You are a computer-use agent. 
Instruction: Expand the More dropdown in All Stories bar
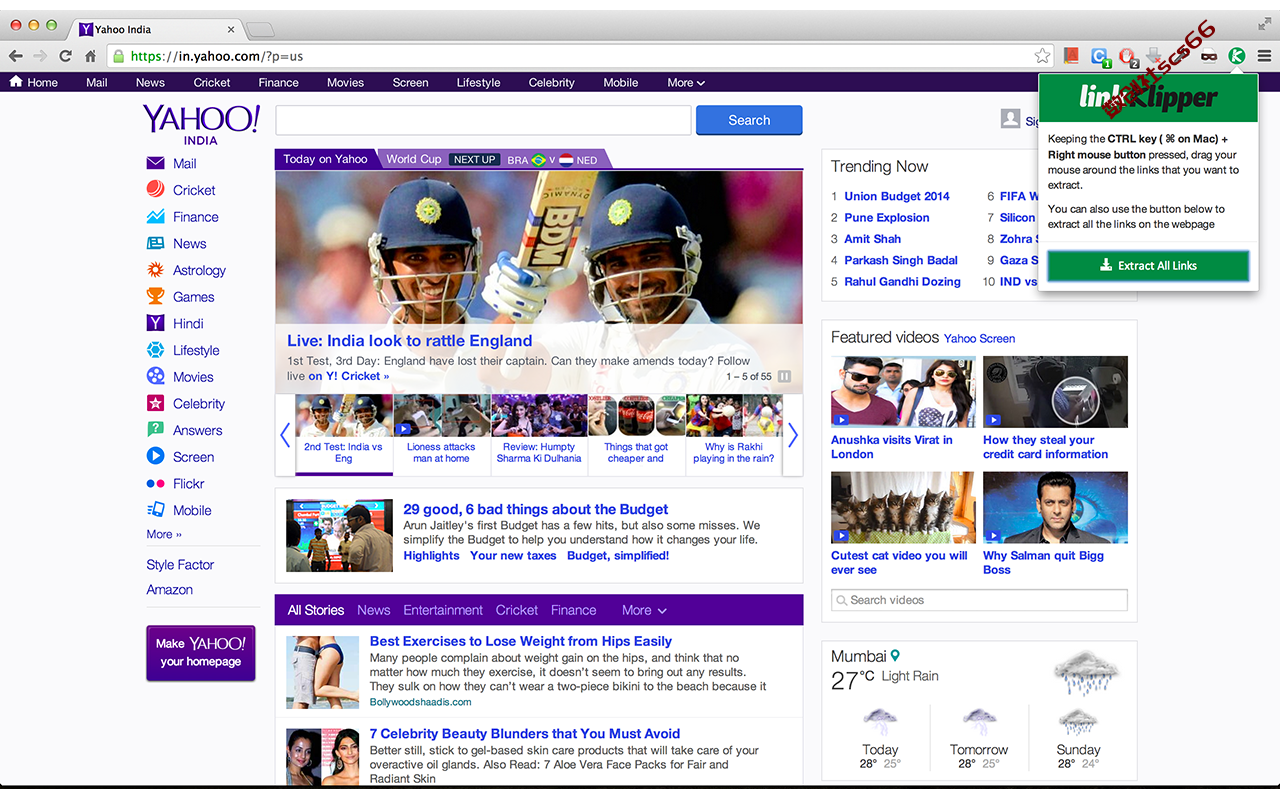tap(644, 610)
